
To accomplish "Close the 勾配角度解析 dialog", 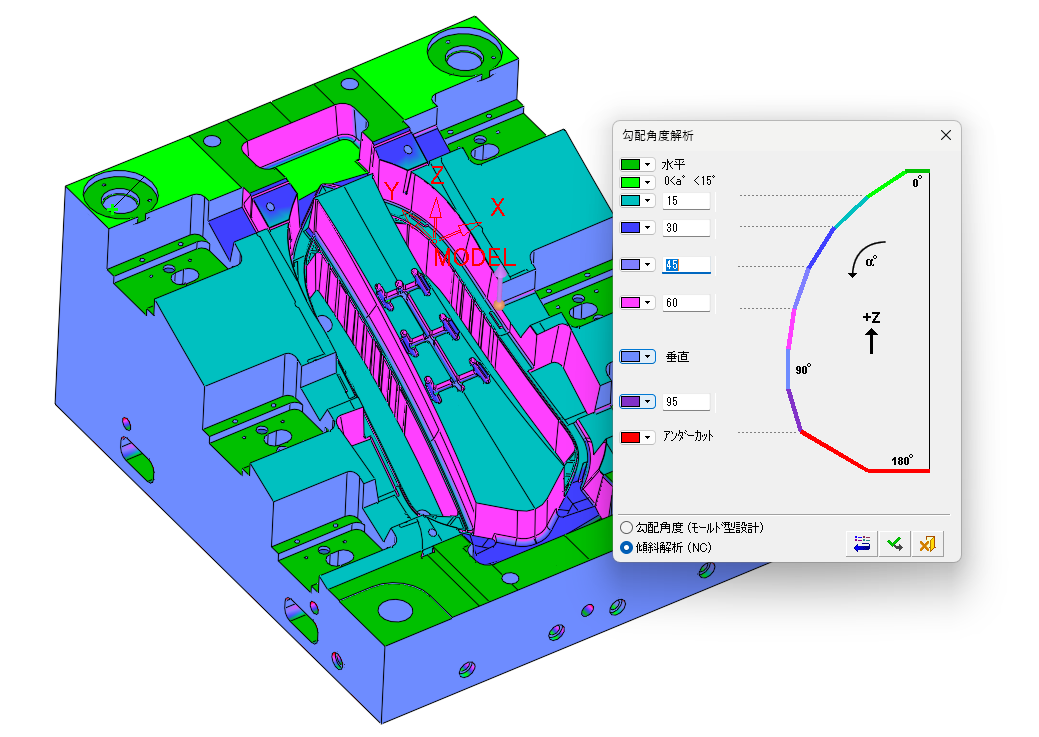I will (x=946, y=135).
